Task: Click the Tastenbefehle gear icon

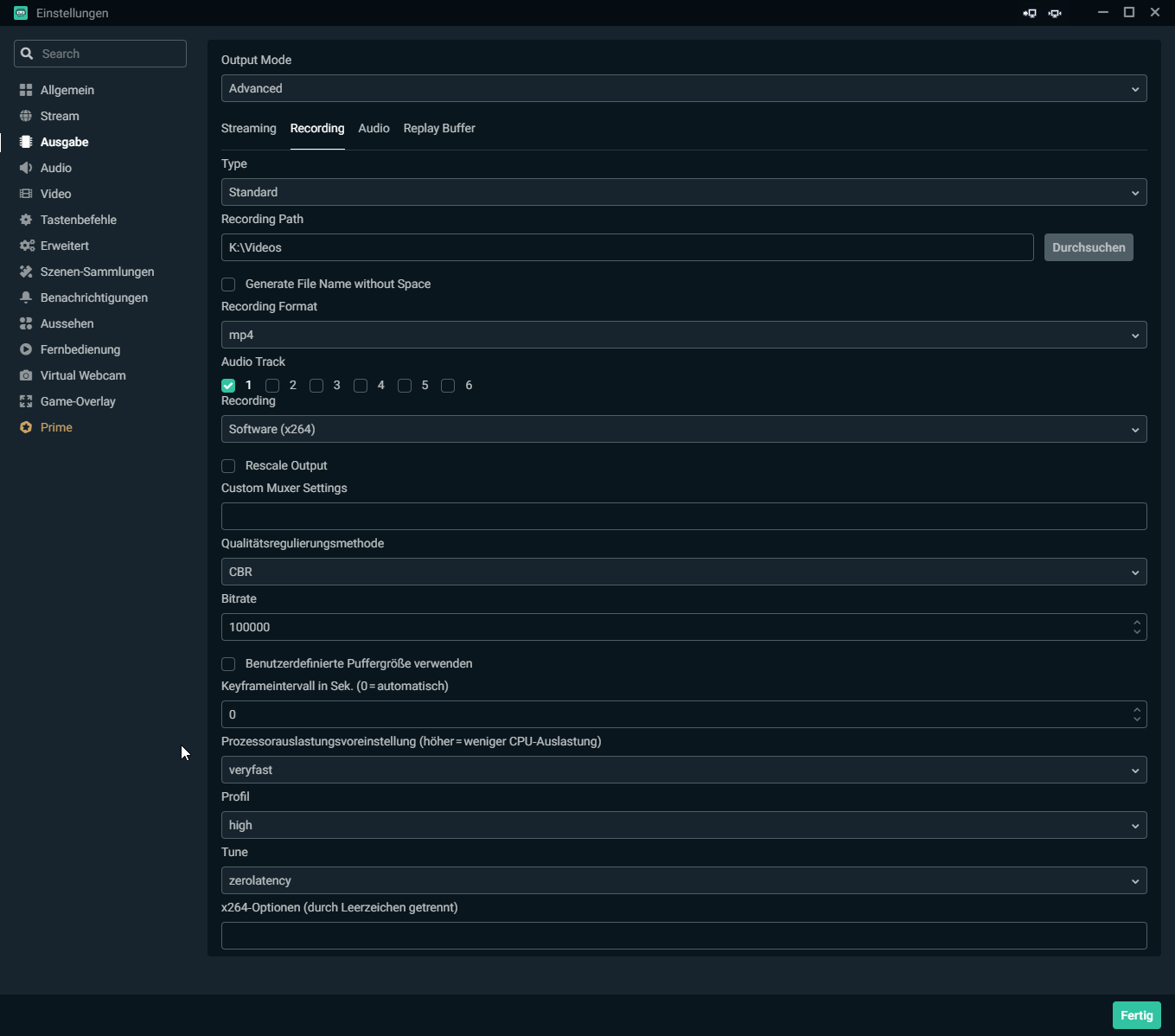Action: (x=26, y=220)
